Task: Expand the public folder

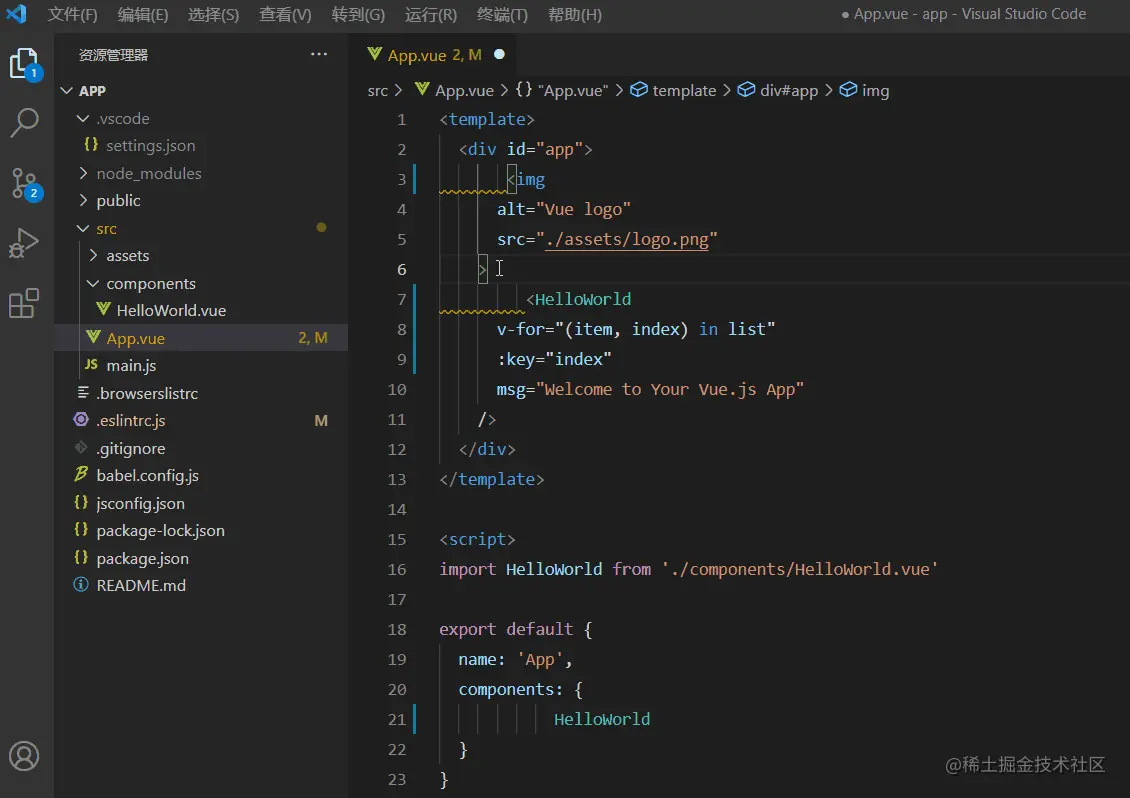Action: pyautogui.click(x=84, y=200)
